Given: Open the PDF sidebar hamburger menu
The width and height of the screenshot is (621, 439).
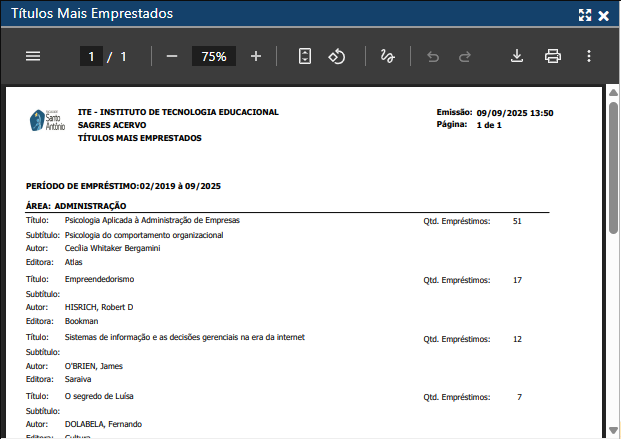Looking at the screenshot, I should 33,57.
